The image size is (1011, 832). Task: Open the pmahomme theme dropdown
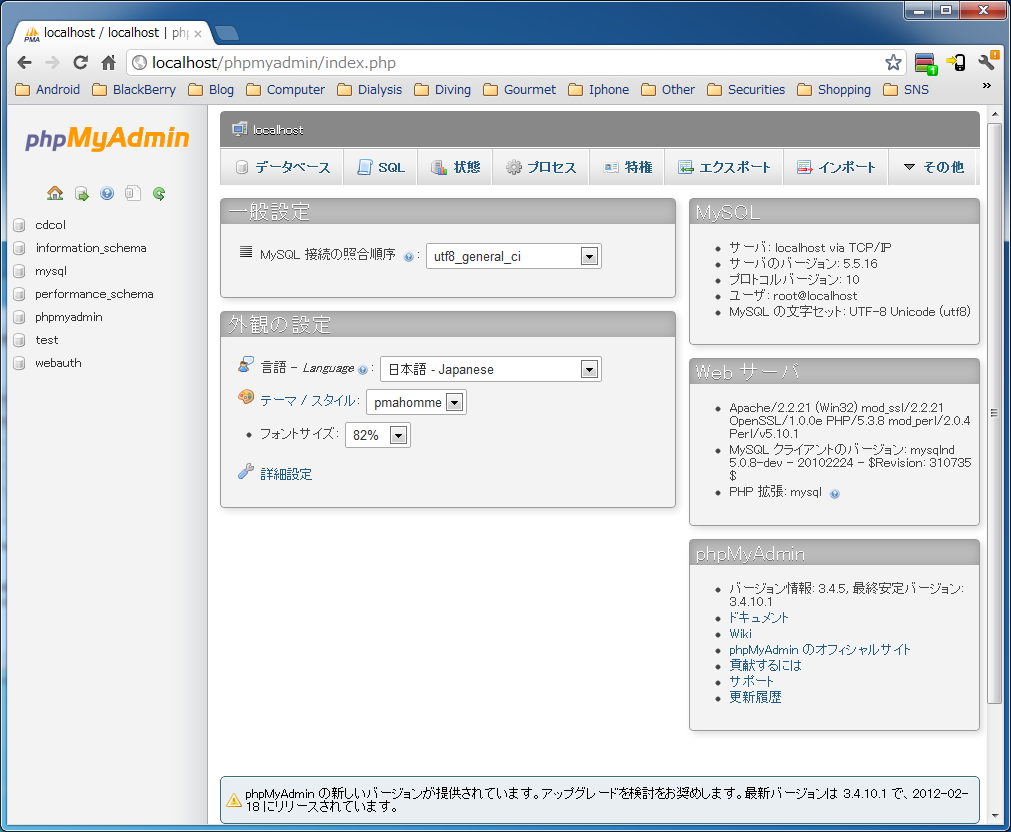416,402
